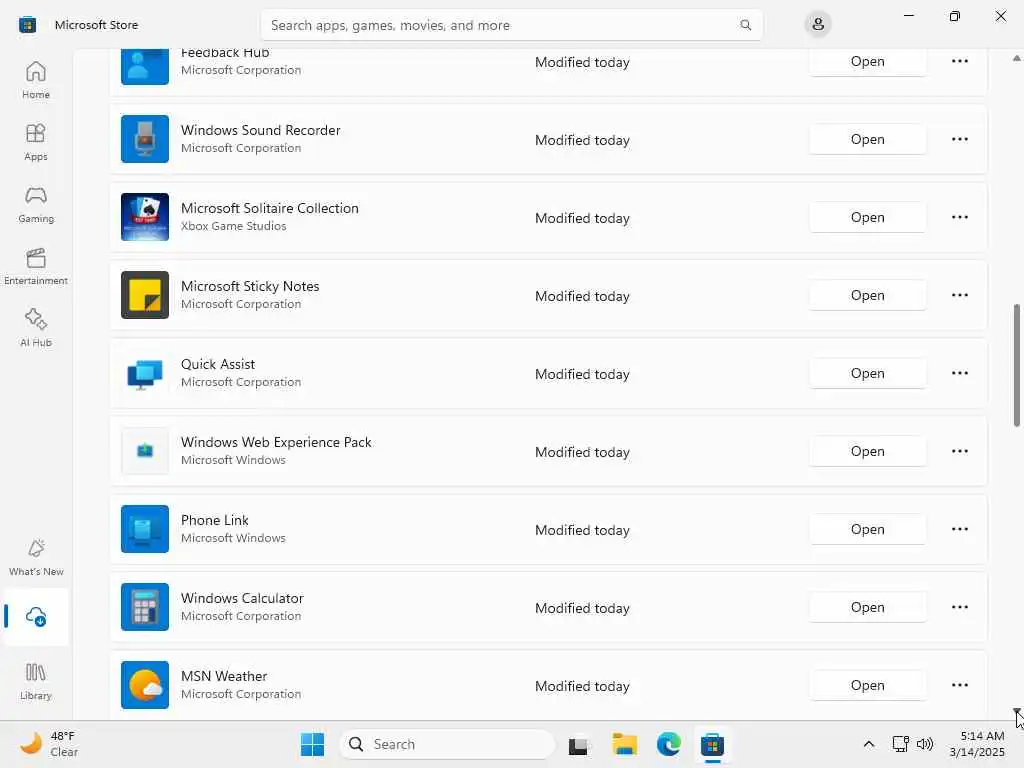
Task: Launch MSN Weather with Open button
Action: pyautogui.click(x=867, y=685)
